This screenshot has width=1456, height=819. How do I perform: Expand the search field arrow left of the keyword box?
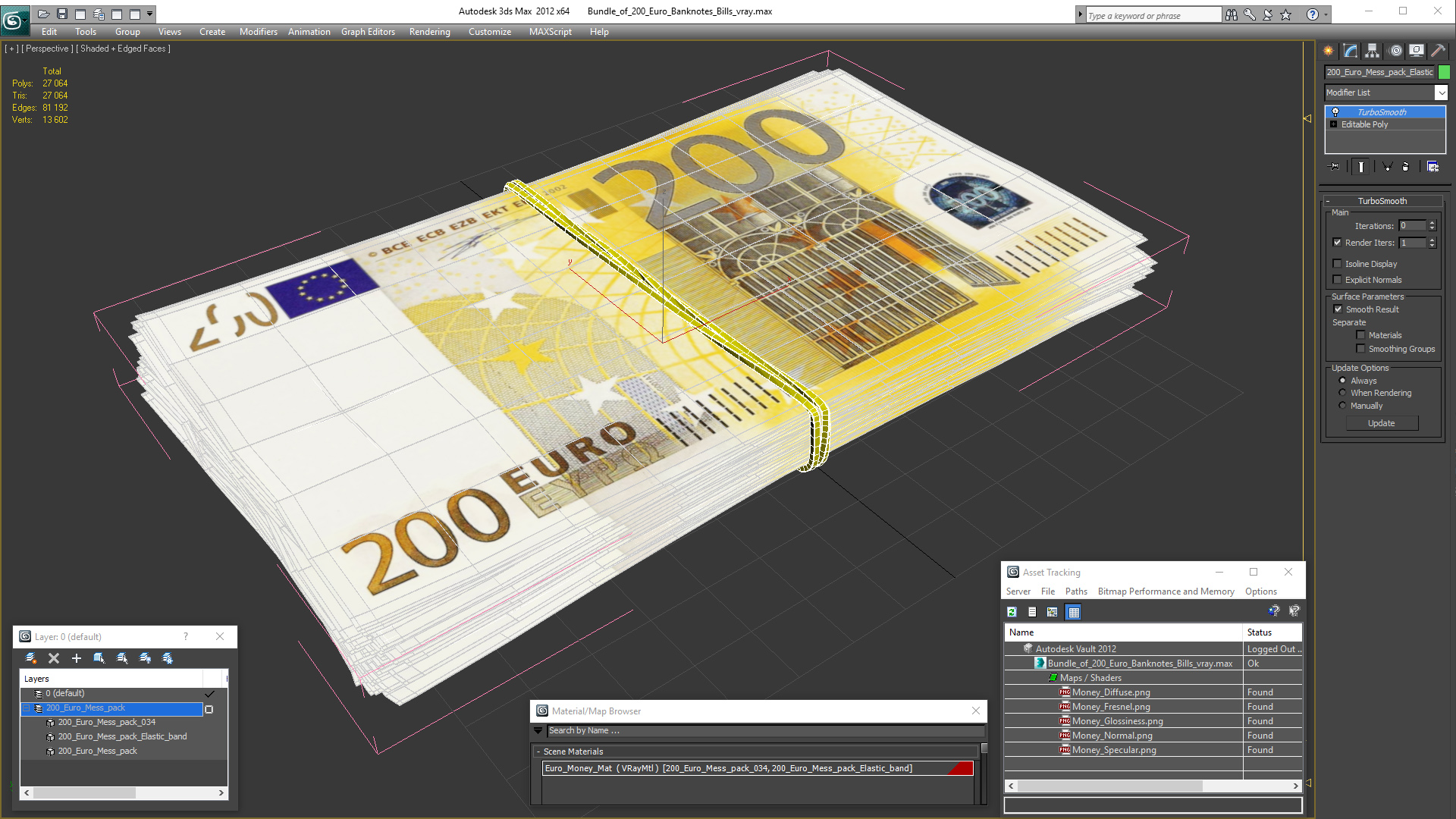(1080, 14)
